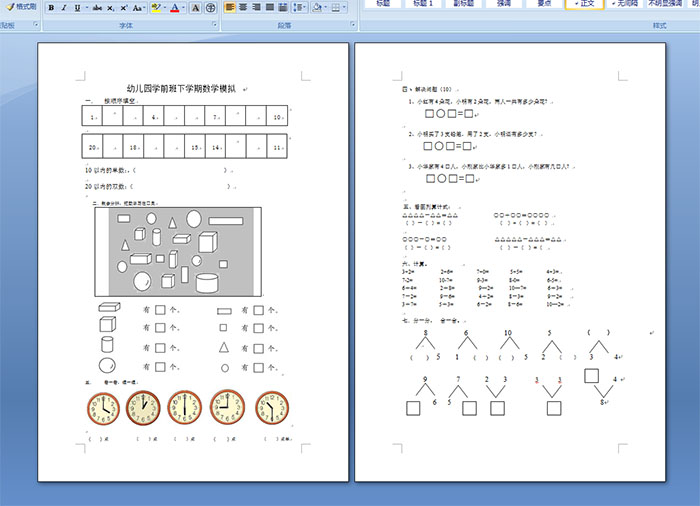700x506 pixels.
Task: Toggle character shading (A) button
Action: [195, 8]
